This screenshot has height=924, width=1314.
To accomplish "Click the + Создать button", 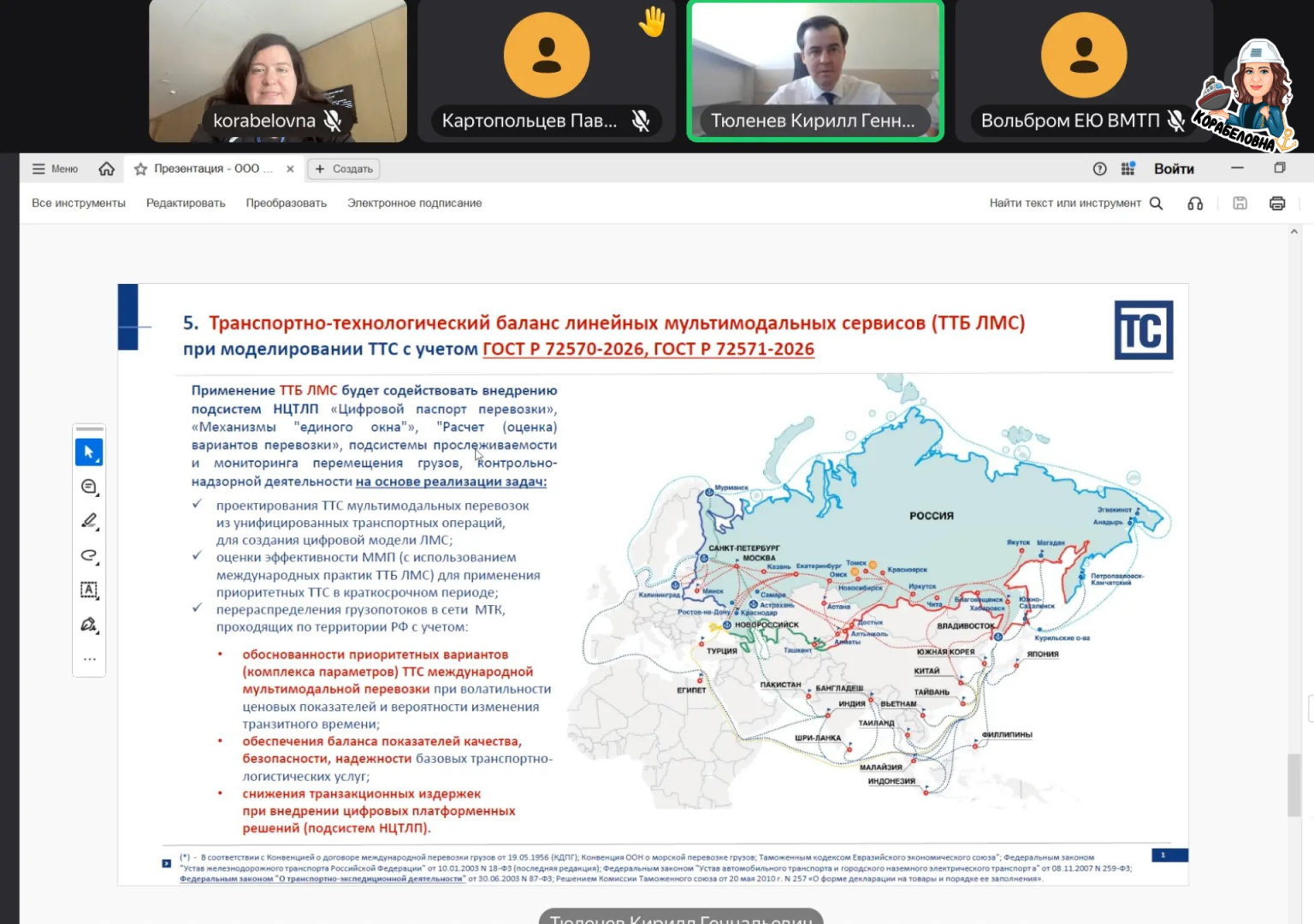I will click(344, 169).
